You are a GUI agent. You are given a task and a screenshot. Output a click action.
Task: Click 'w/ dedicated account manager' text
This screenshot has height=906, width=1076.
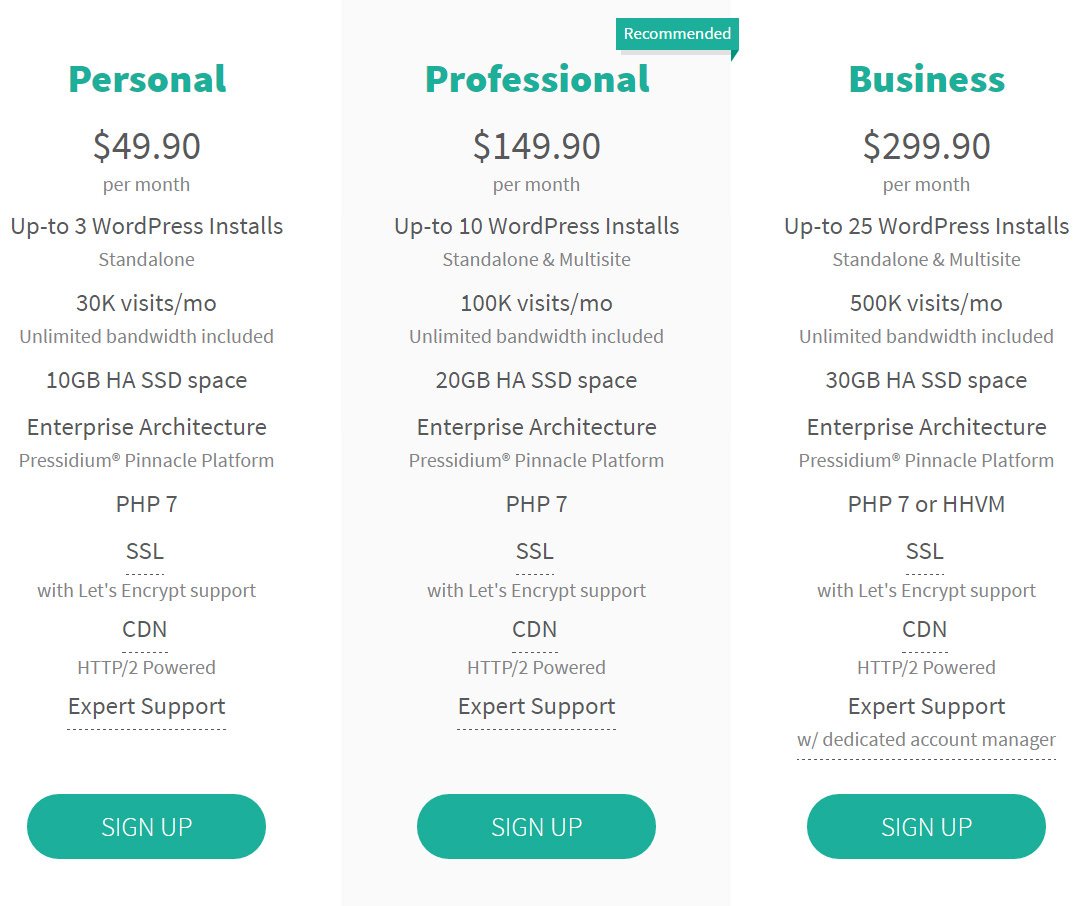(x=926, y=739)
